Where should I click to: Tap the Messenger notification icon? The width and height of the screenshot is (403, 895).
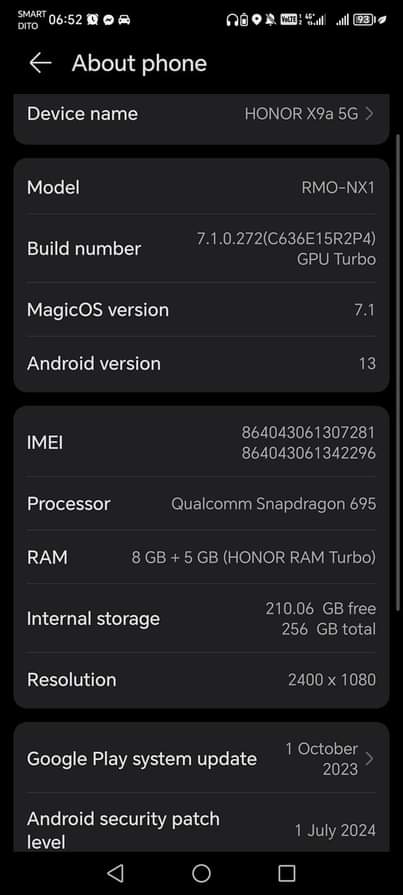click(108, 19)
